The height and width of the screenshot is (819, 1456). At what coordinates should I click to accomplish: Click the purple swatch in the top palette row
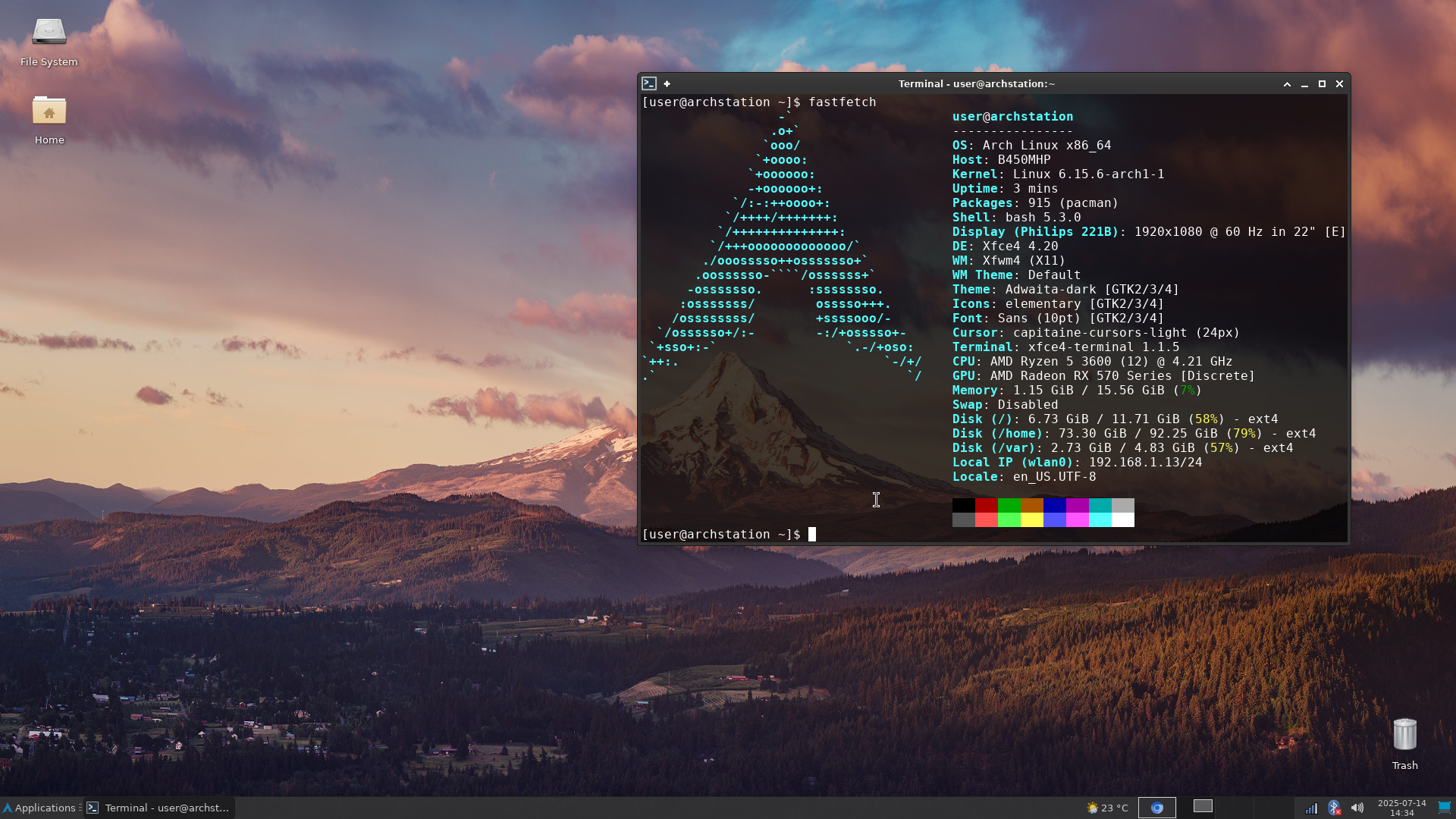pos(1078,506)
